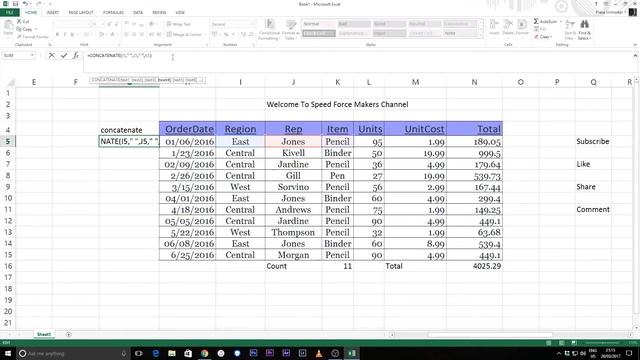Switch to Page Break Preview in status bar
The image size is (640, 360).
tap(574, 343)
